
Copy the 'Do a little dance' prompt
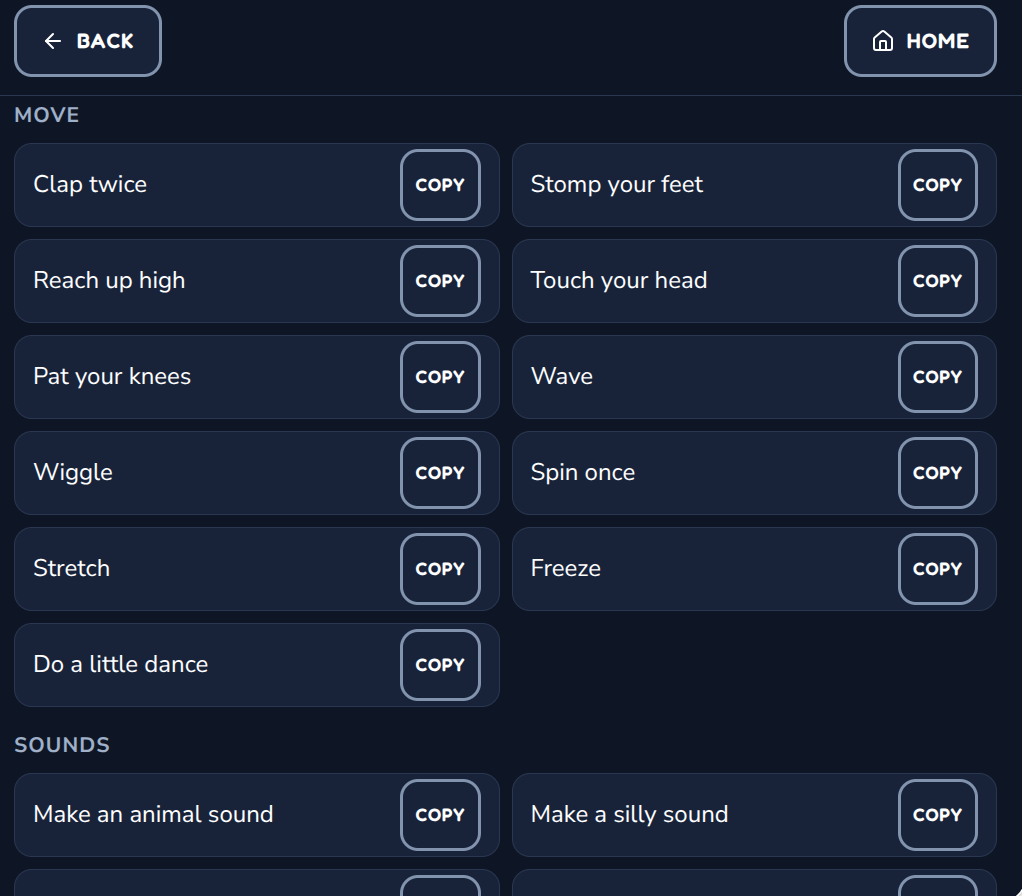pos(440,665)
